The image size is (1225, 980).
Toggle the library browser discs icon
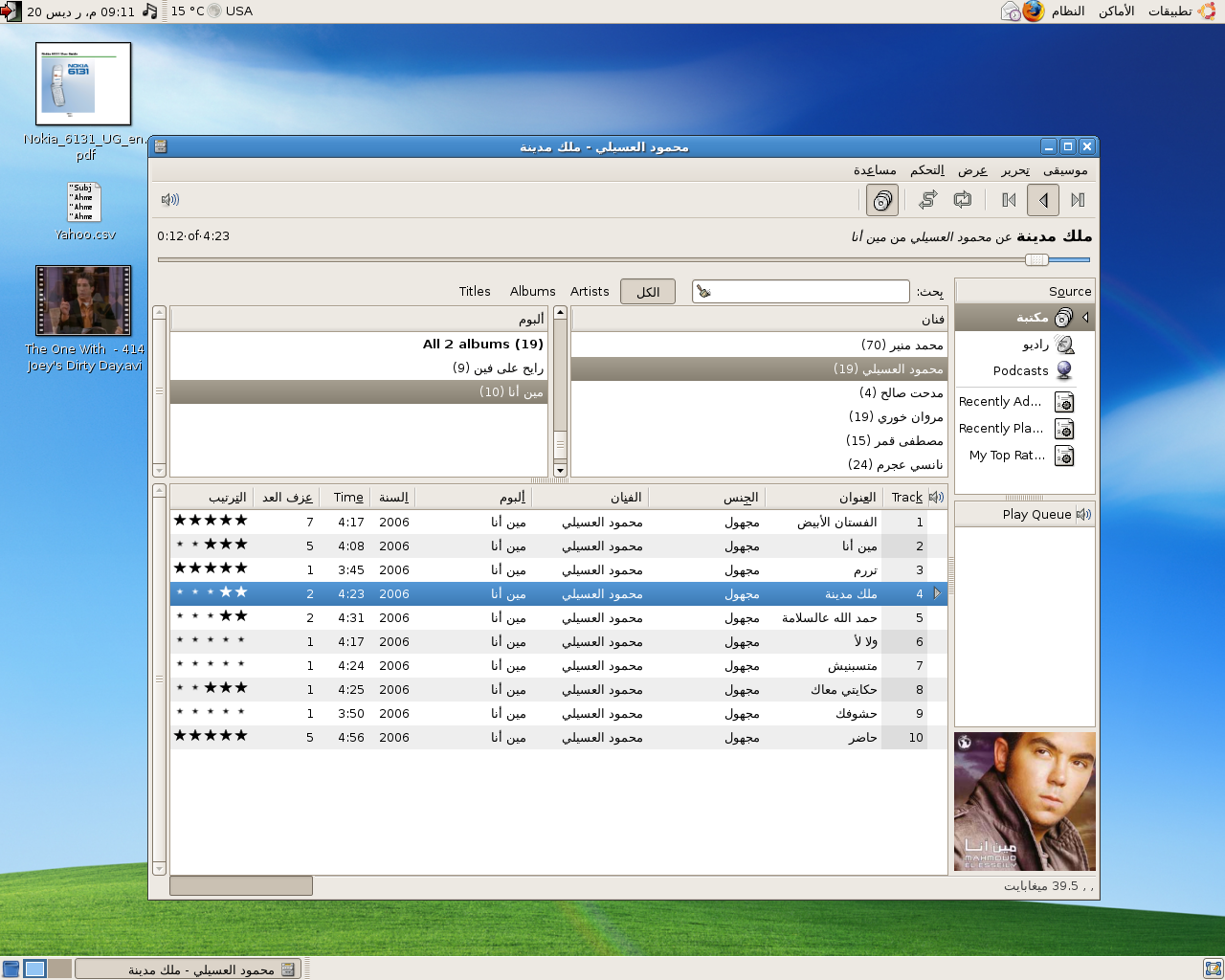882,200
